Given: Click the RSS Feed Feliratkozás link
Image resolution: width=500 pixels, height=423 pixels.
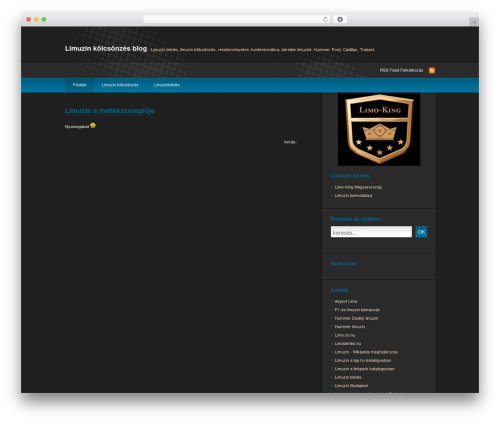Looking at the screenshot, I should pyautogui.click(x=401, y=70).
